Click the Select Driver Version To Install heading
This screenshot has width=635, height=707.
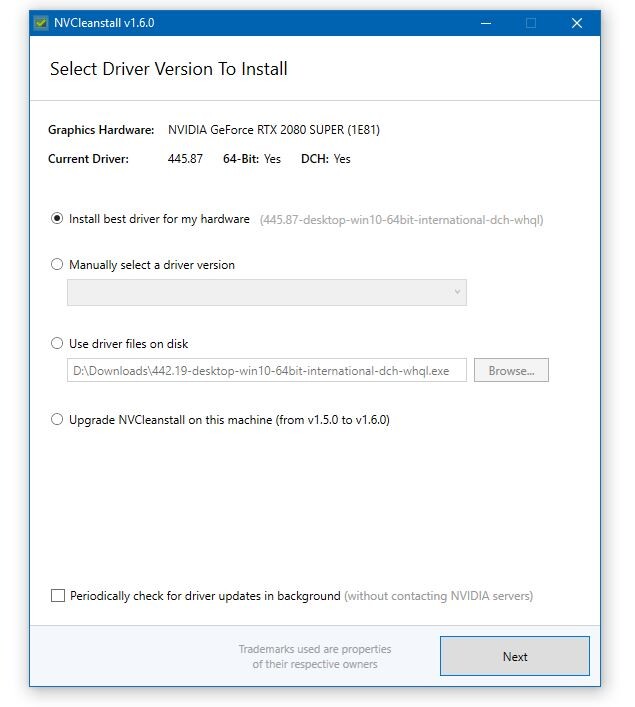click(169, 69)
